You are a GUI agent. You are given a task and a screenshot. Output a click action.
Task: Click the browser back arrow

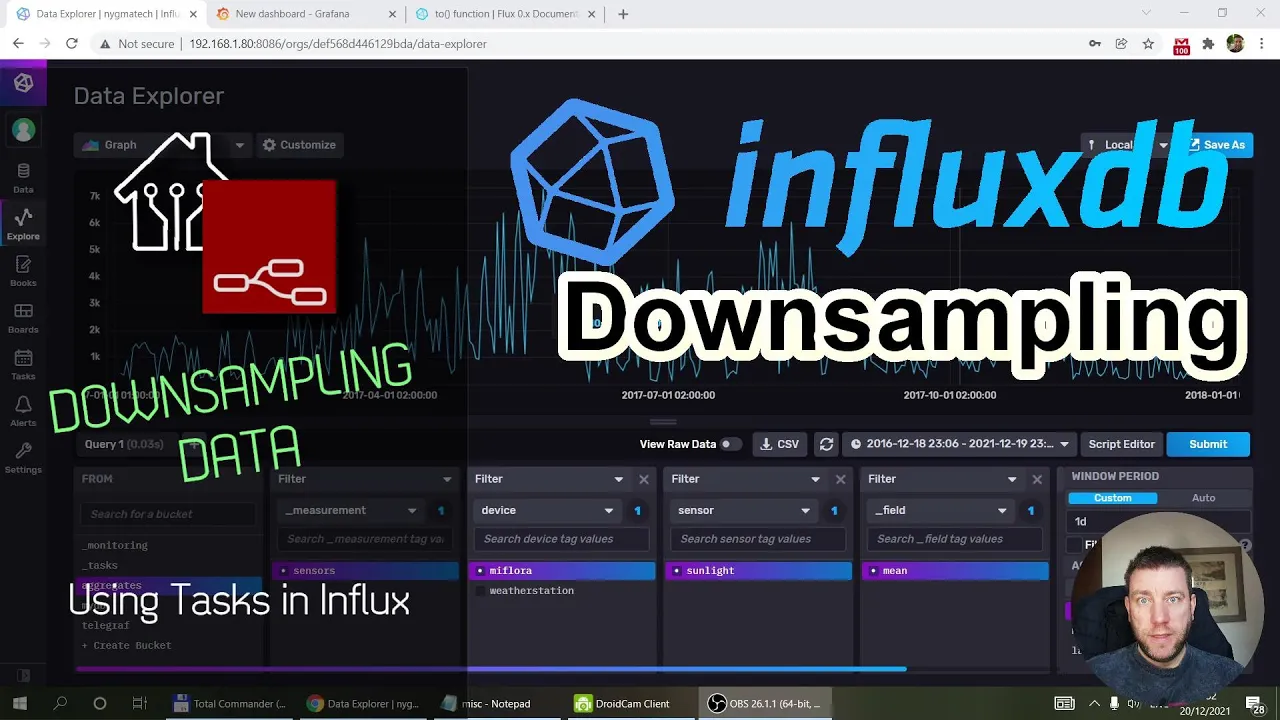click(x=18, y=44)
